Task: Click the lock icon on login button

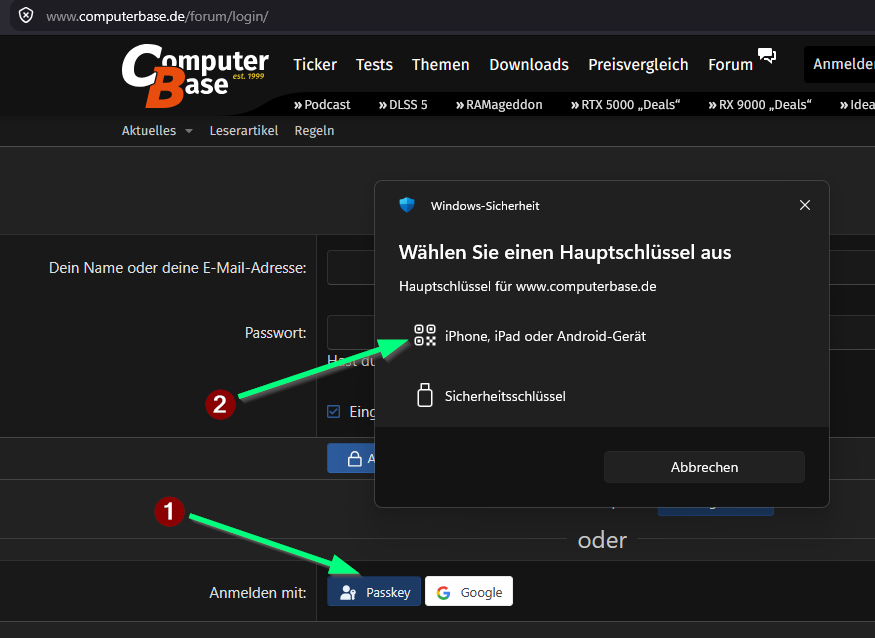Action: point(354,459)
